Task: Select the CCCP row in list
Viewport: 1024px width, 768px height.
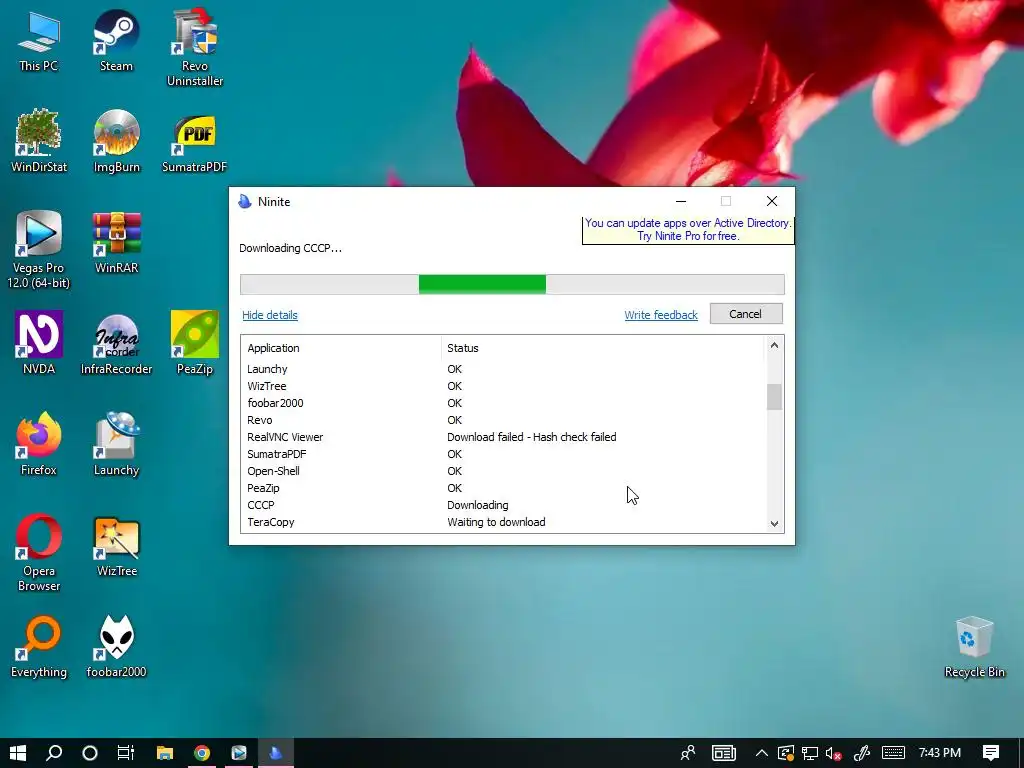Action: point(503,505)
